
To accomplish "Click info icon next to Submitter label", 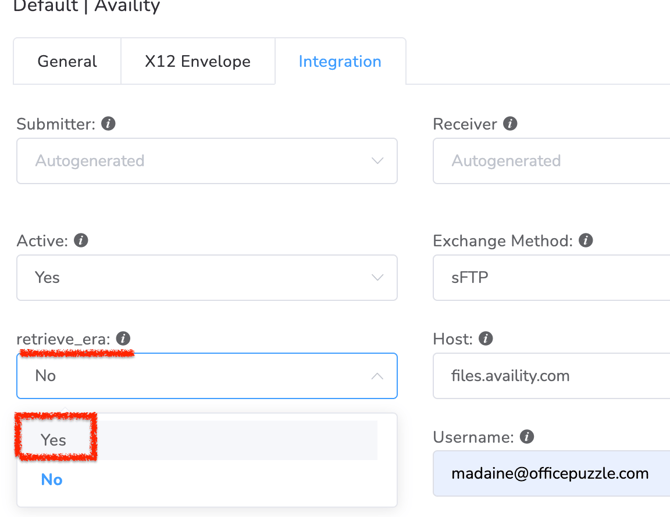I will [108, 124].
